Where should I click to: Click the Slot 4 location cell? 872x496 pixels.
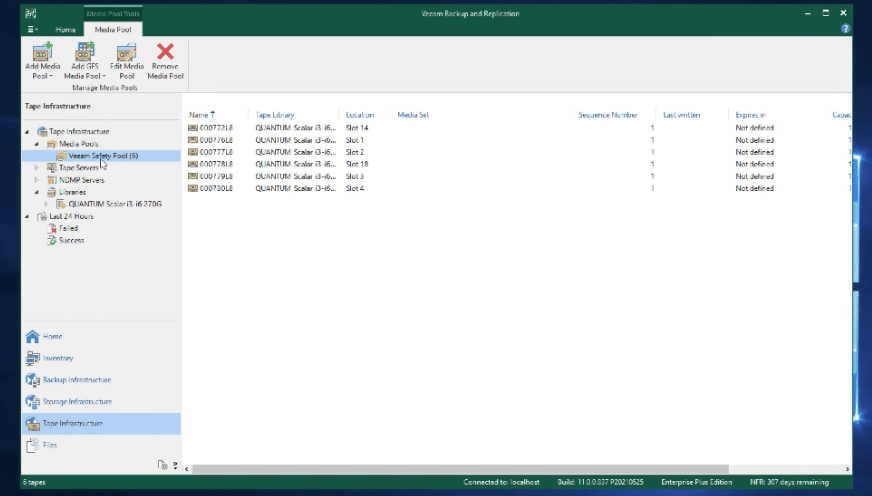coord(355,189)
